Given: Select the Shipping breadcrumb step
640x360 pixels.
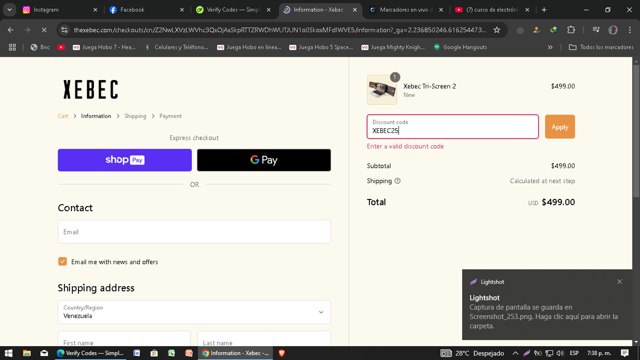Looking at the screenshot, I should (x=135, y=116).
